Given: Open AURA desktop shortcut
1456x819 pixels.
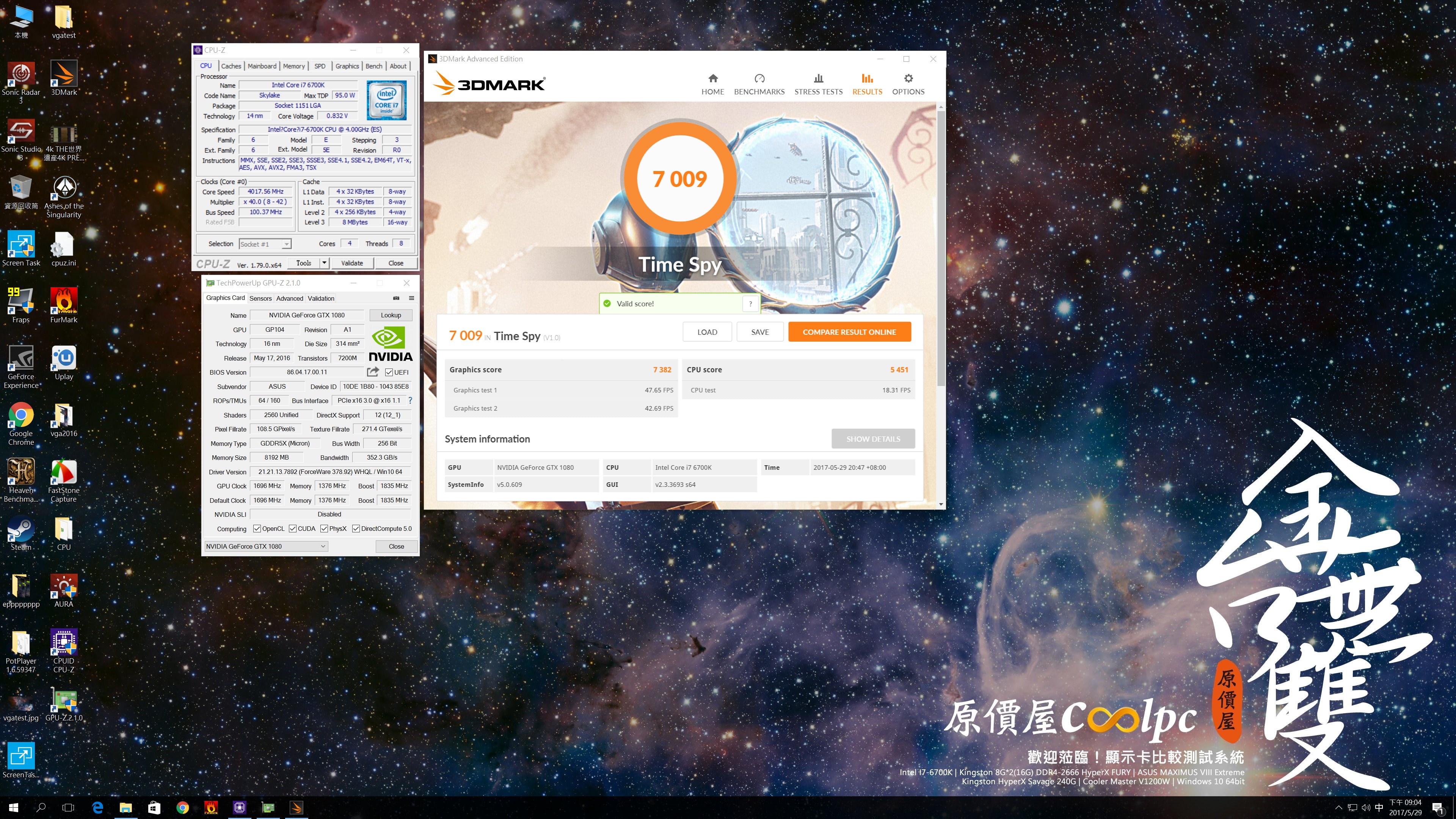Looking at the screenshot, I should pyautogui.click(x=64, y=591).
